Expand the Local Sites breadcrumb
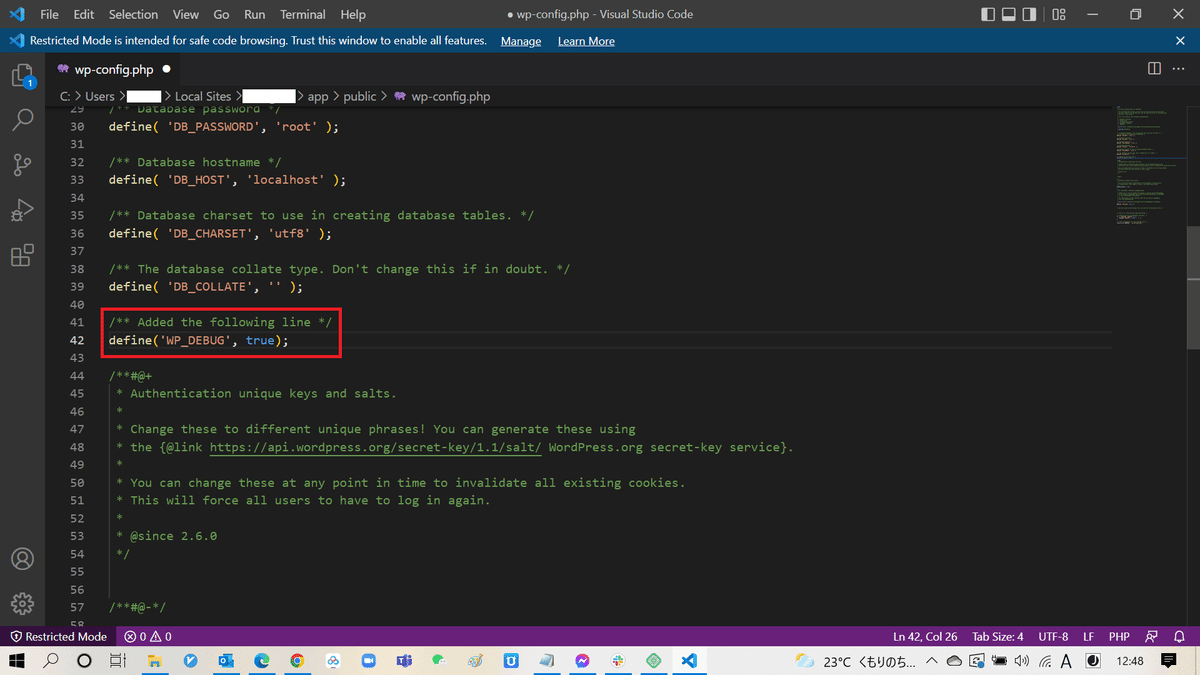The width and height of the screenshot is (1200, 675). (203, 96)
